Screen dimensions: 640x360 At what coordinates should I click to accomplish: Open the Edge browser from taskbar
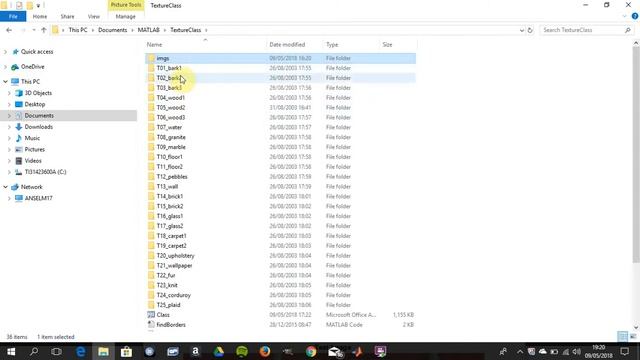pyautogui.click(x=81, y=351)
